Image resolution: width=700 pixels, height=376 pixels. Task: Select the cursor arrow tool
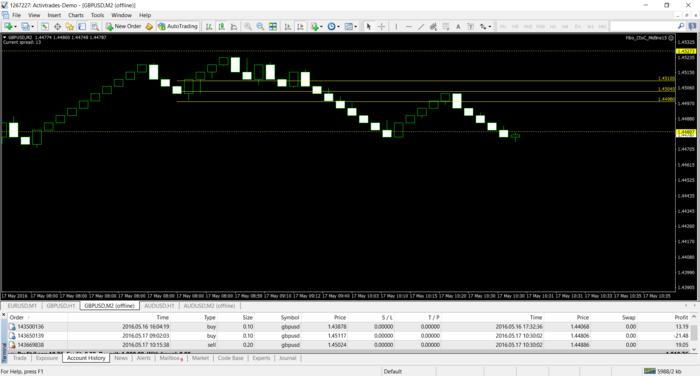(368, 27)
